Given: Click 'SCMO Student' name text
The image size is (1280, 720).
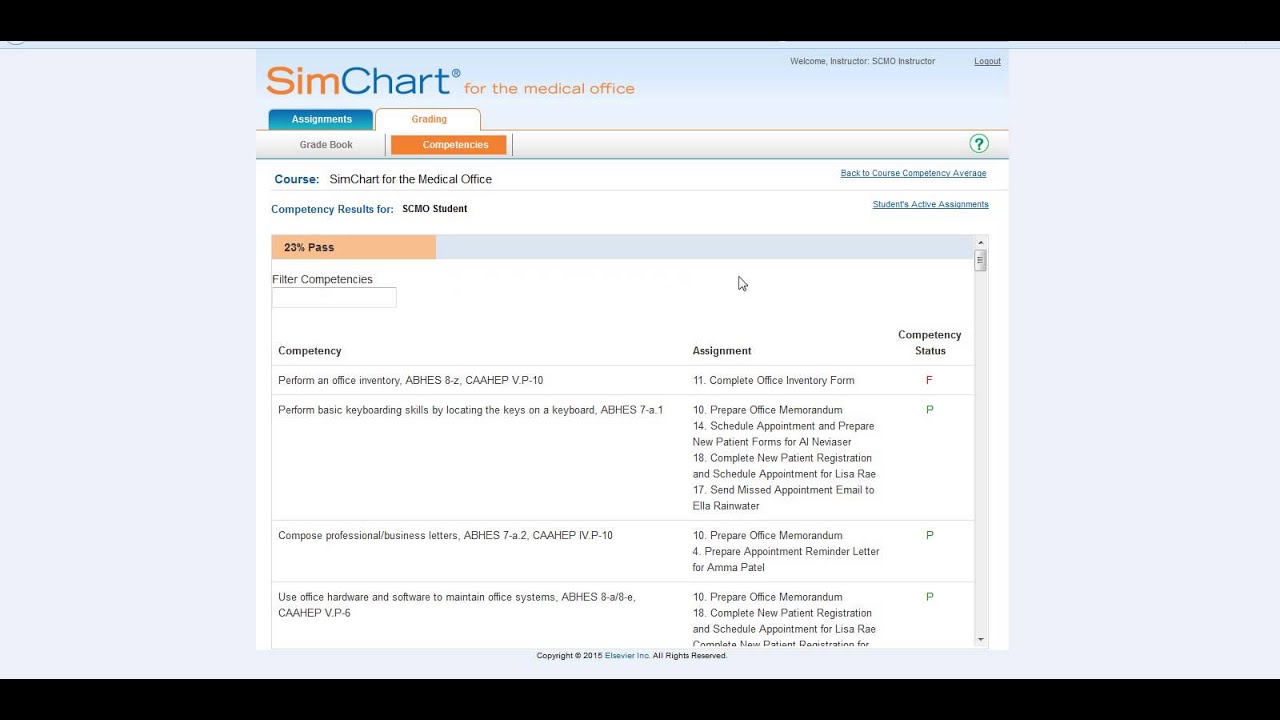Looking at the screenshot, I should [435, 209].
